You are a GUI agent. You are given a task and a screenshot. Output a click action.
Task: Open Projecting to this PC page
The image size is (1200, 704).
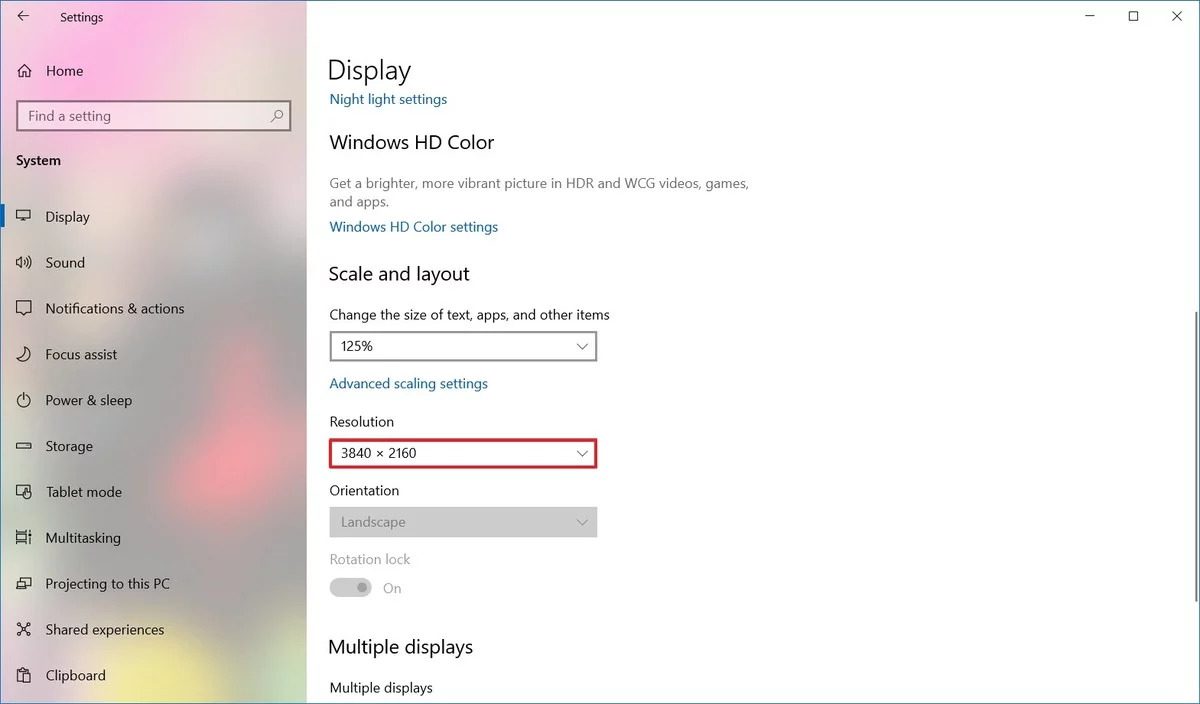pyautogui.click(x=153, y=584)
